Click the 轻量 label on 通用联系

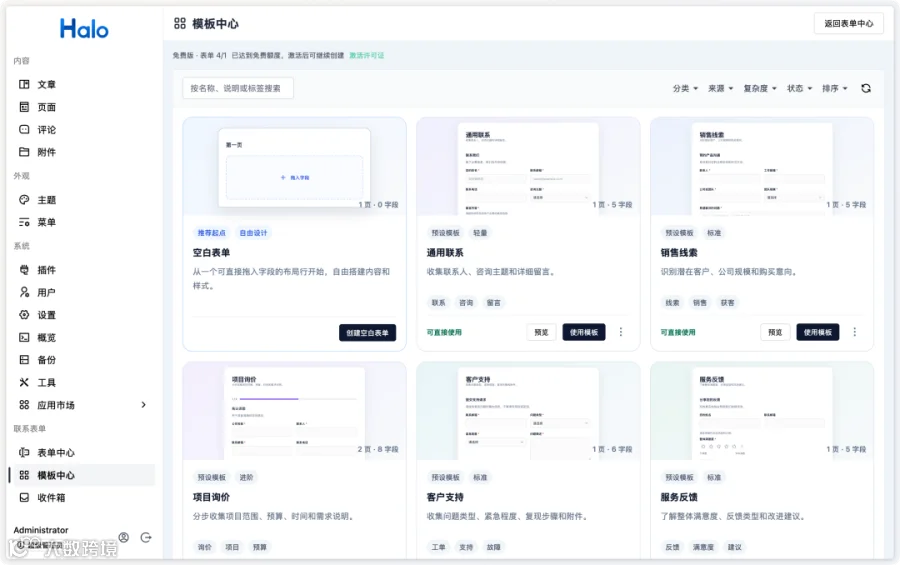(x=480, y=233)
